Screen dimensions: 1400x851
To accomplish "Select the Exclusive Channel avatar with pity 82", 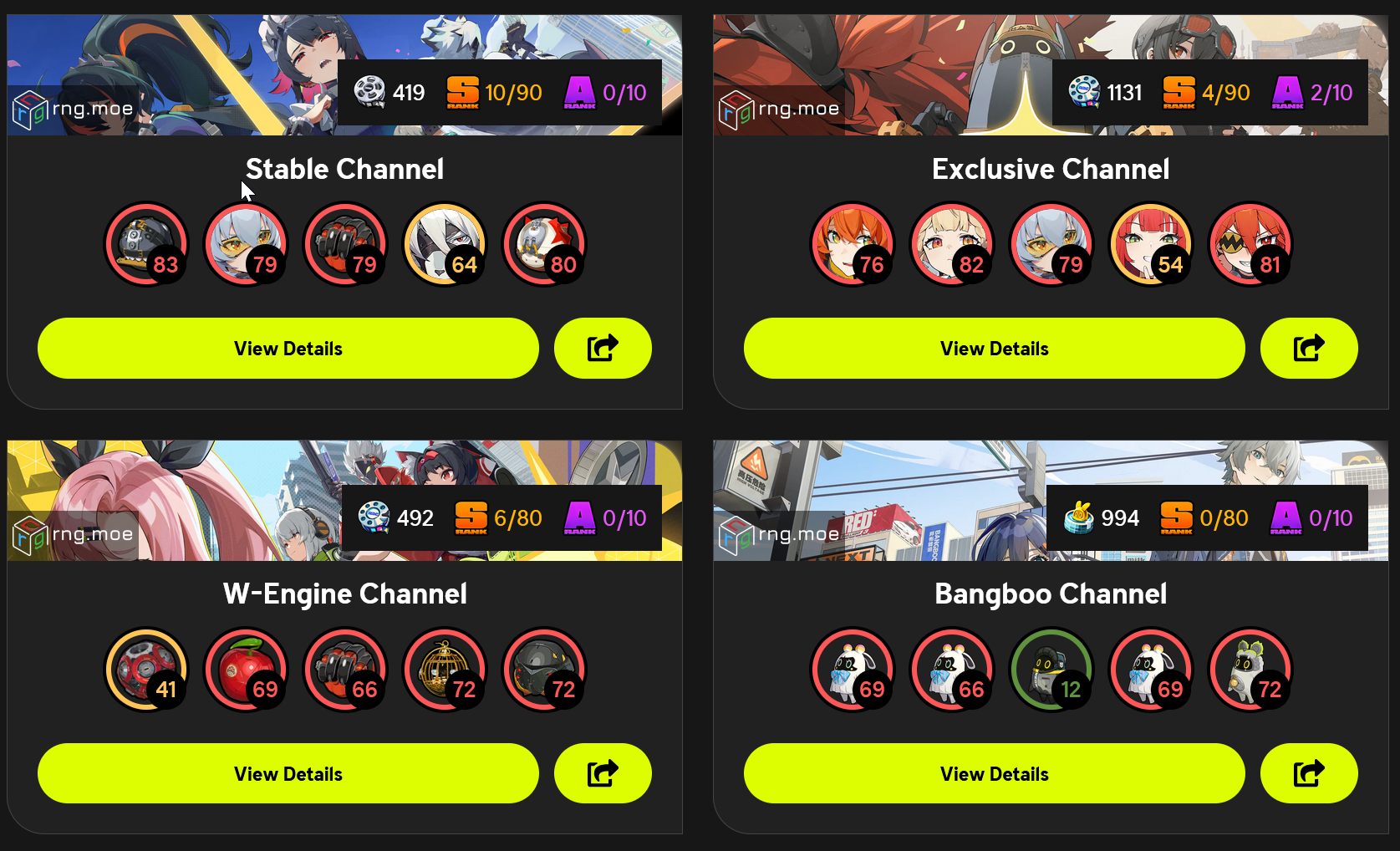I will pos(952,244).
